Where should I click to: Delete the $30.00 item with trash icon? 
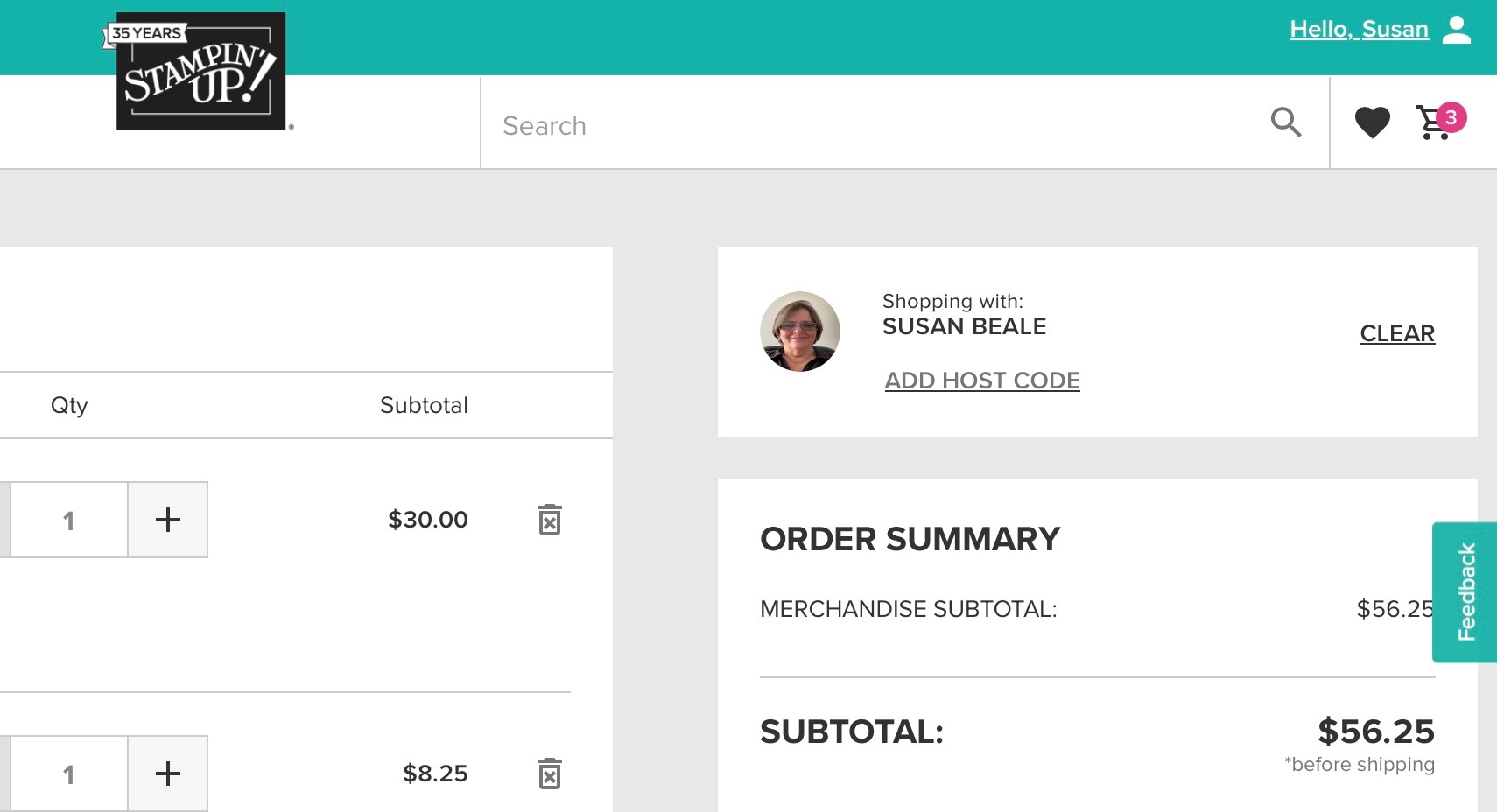(549, 520)
